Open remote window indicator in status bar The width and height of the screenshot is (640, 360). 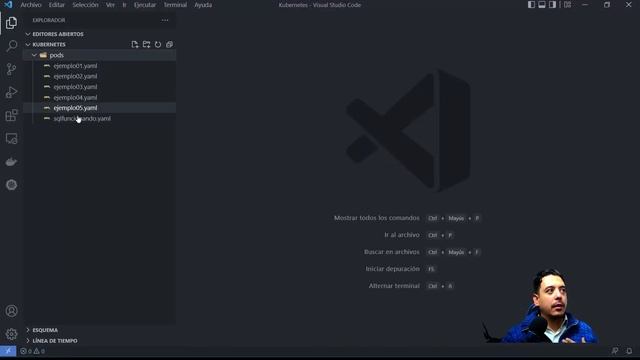click(x=8, y=351)
